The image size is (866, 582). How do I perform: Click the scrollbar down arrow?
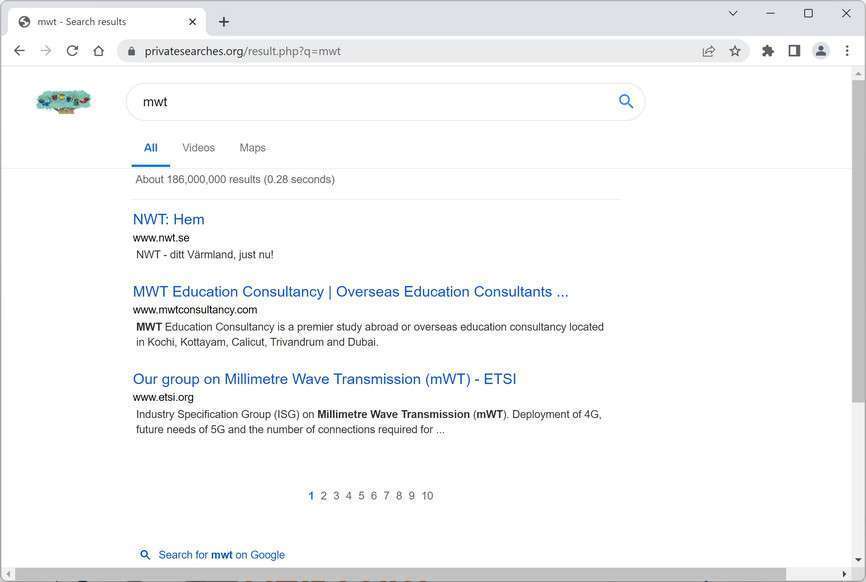click(x=858, y=560)
